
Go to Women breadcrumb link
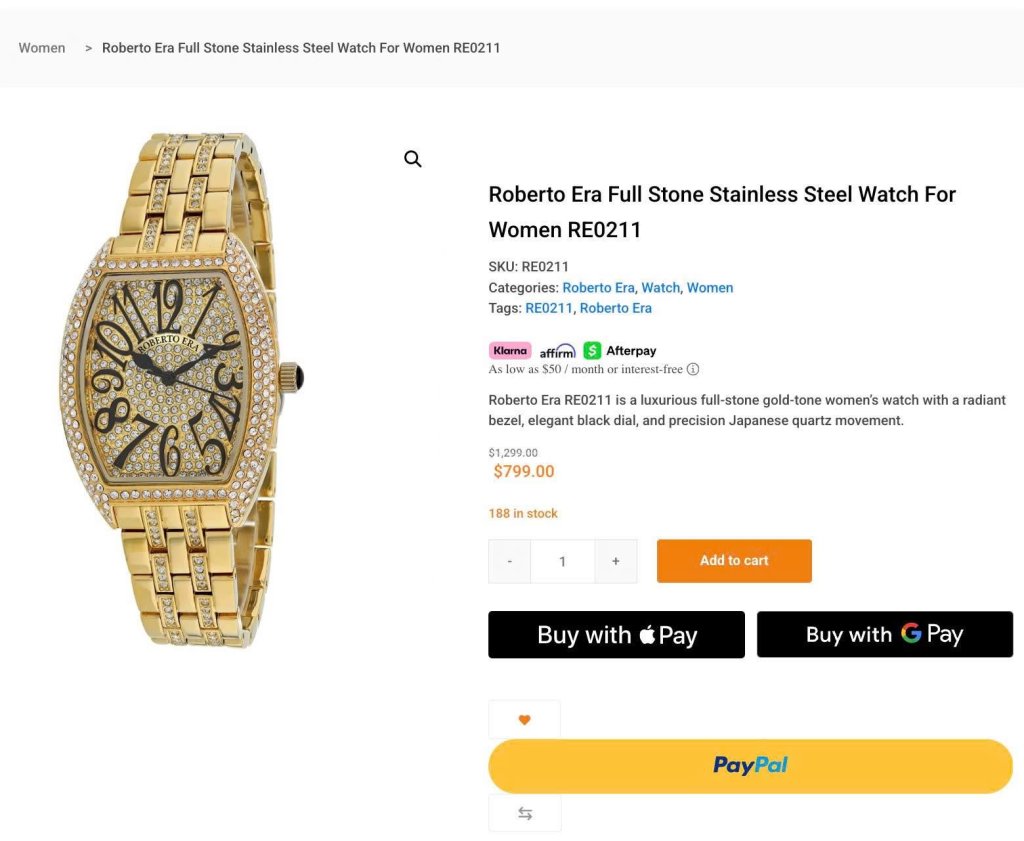click(x=42, y=48)
